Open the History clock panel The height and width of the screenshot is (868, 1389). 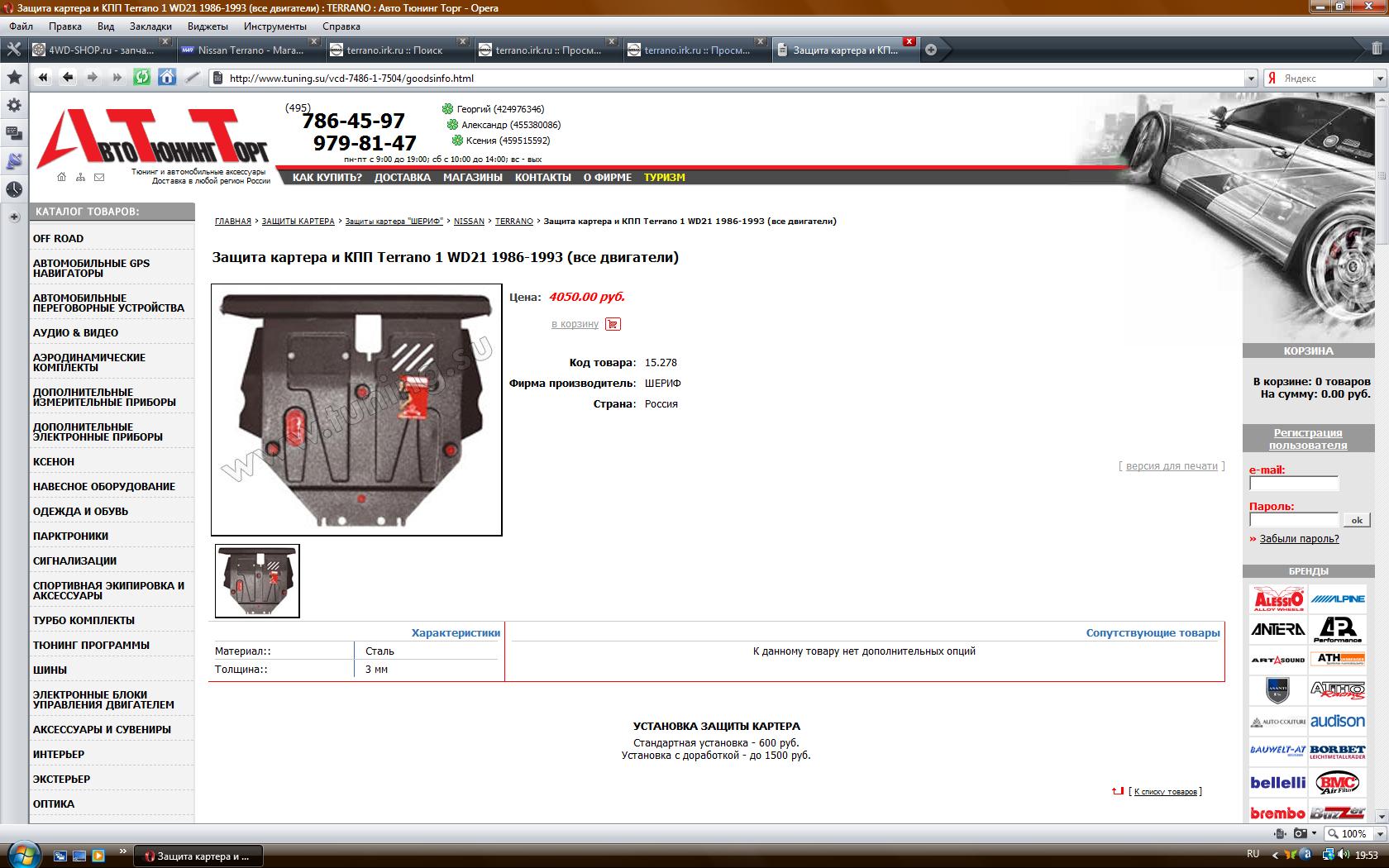(14, 189)
